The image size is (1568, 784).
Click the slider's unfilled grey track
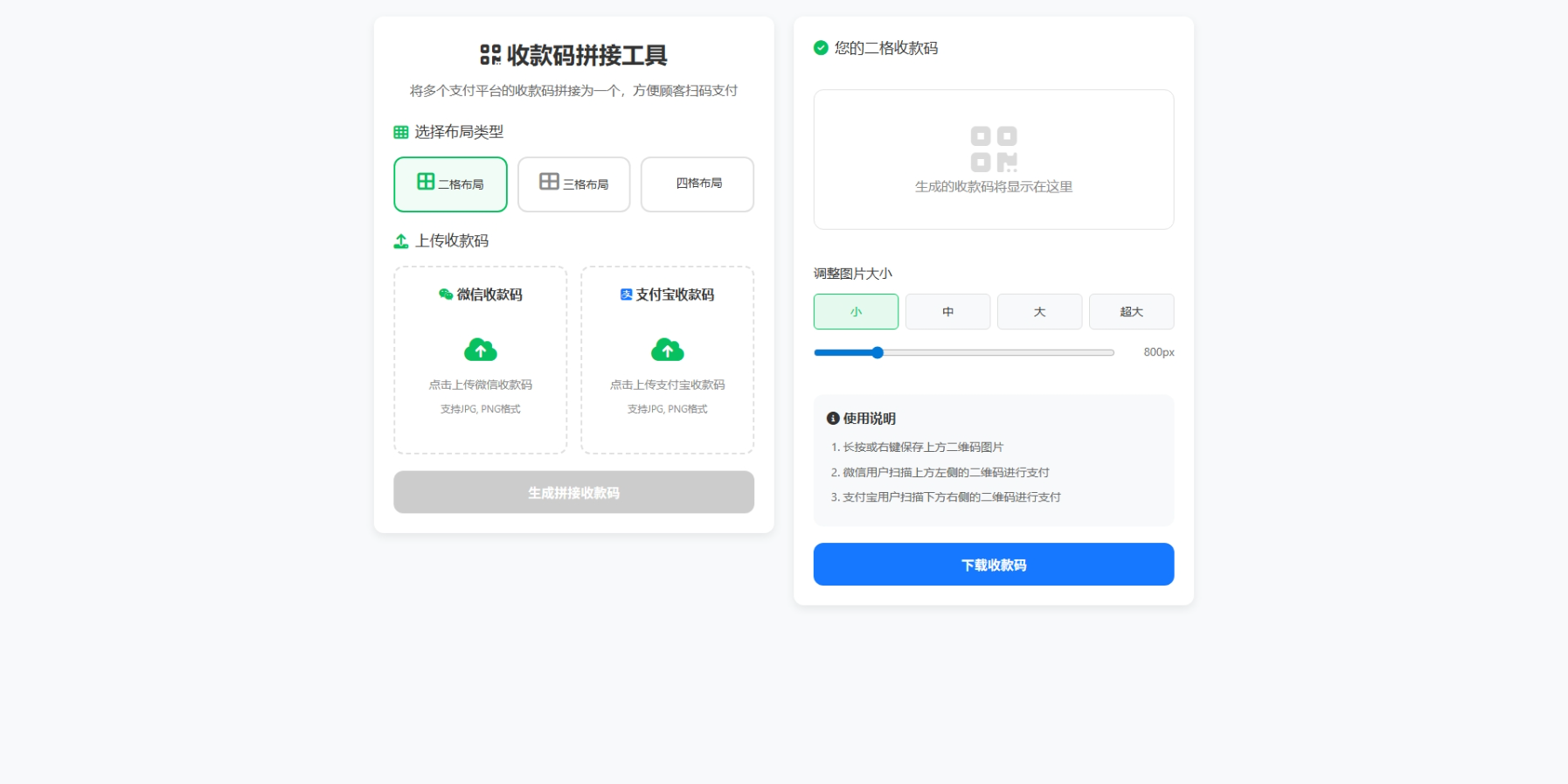(x=999, y=353)
